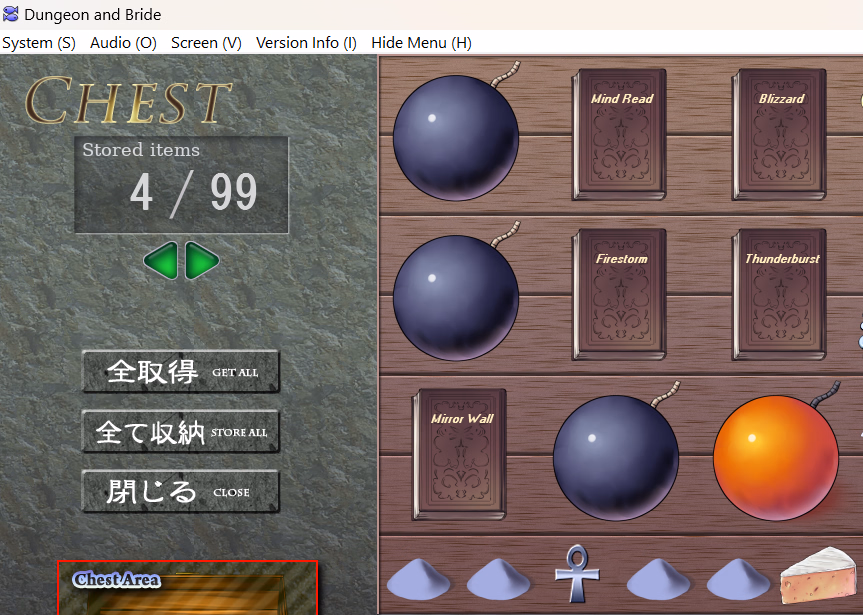This screenshot has height=615, width=863.
Task: Select the Mind Read spellbook
Action: pos(620,134)
